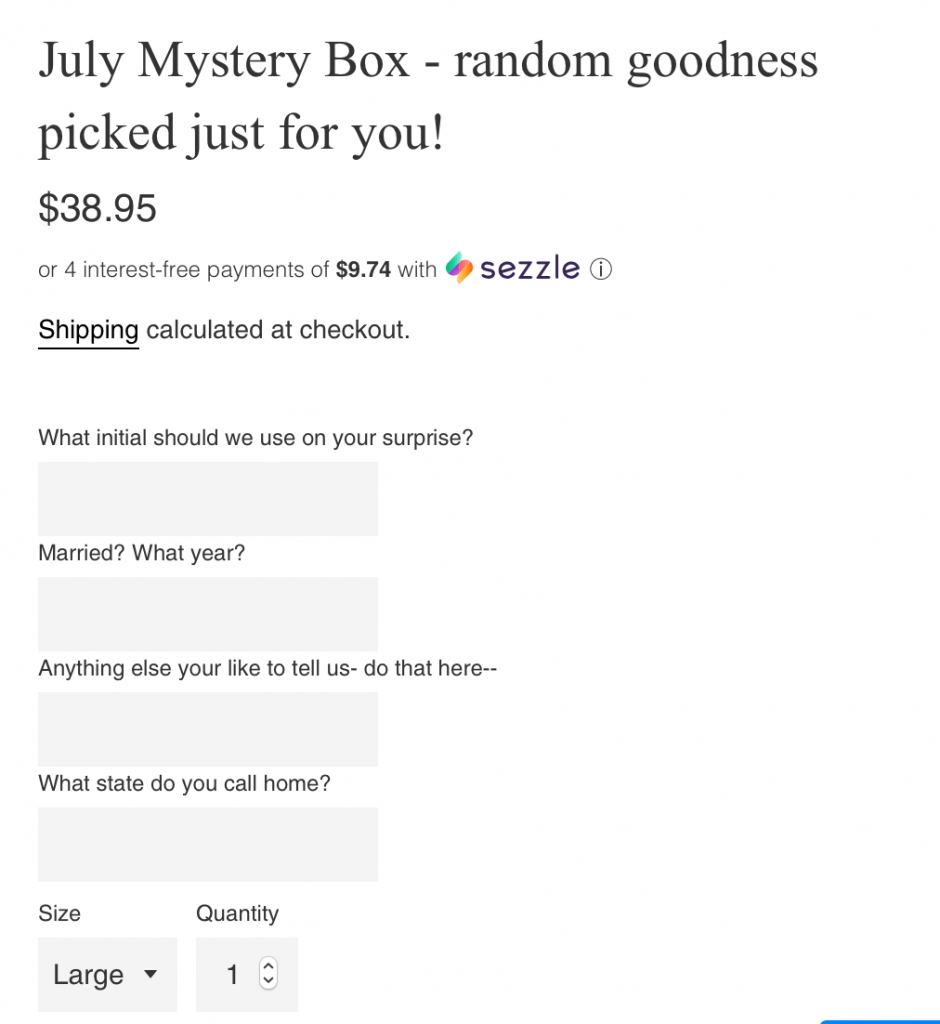Focus the surprise initial input field
Screen dimensions: 940x1024
pos(208,498)
